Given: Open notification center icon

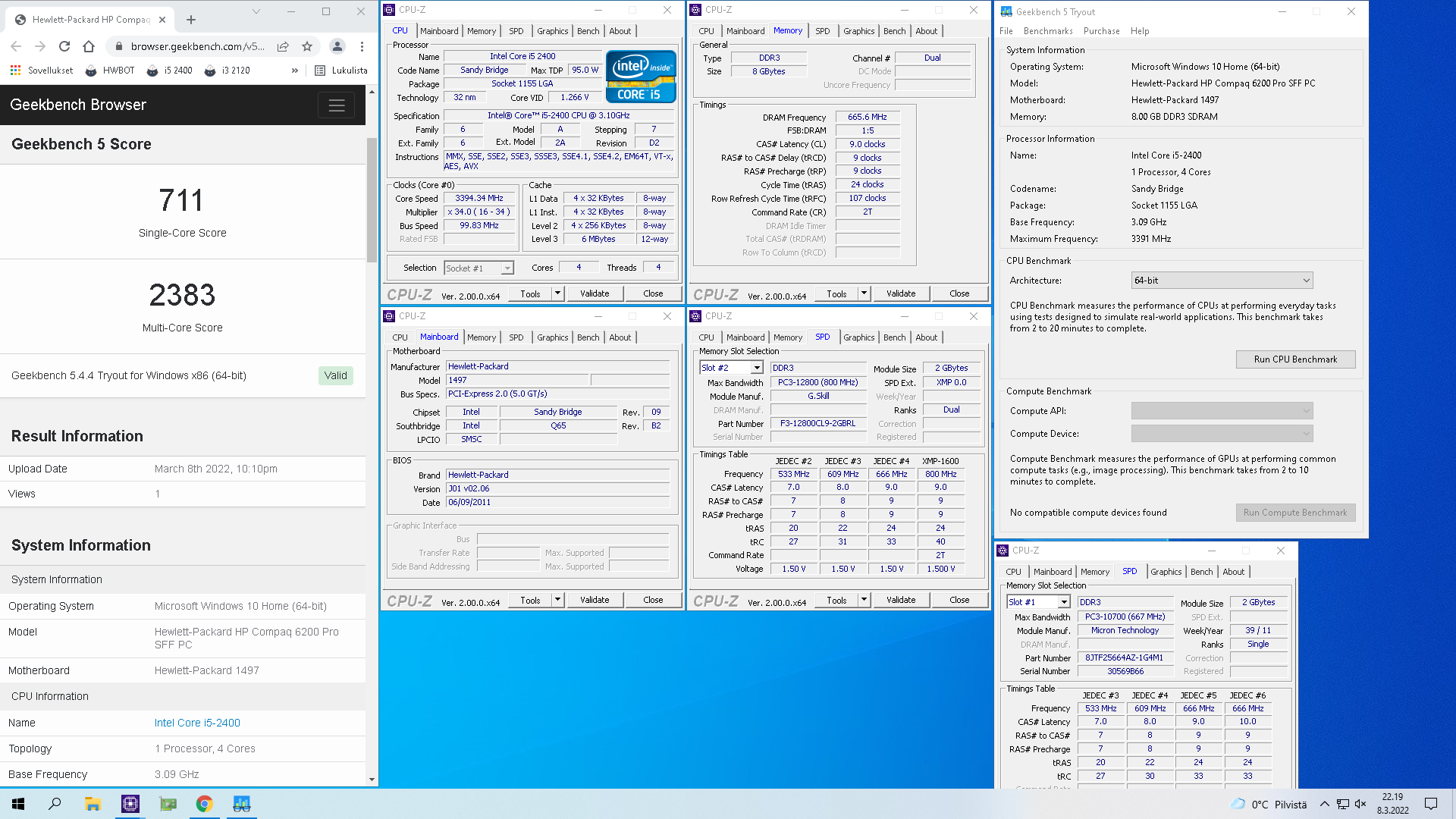Looking at the screenshot, I should (x=1431, y=804).
